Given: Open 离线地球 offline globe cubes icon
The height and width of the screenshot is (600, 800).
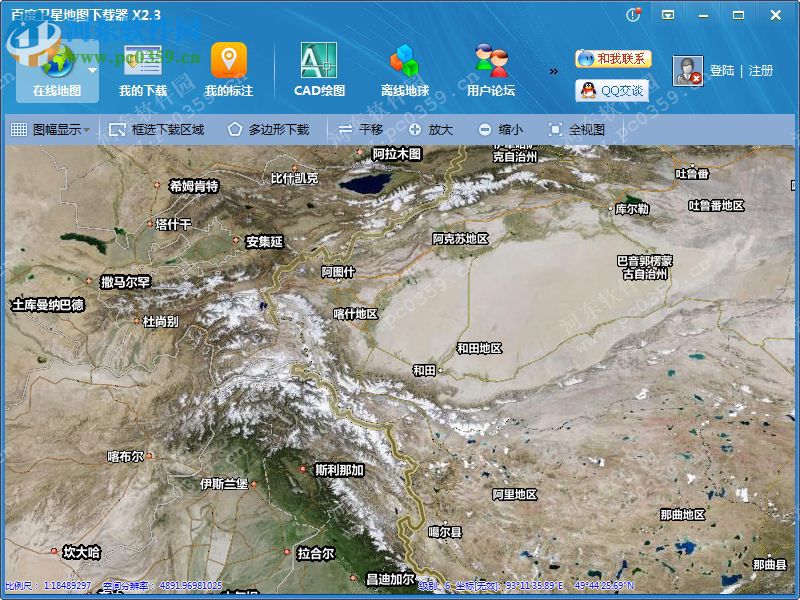Looking at the screenshot, I should point(405,60).
